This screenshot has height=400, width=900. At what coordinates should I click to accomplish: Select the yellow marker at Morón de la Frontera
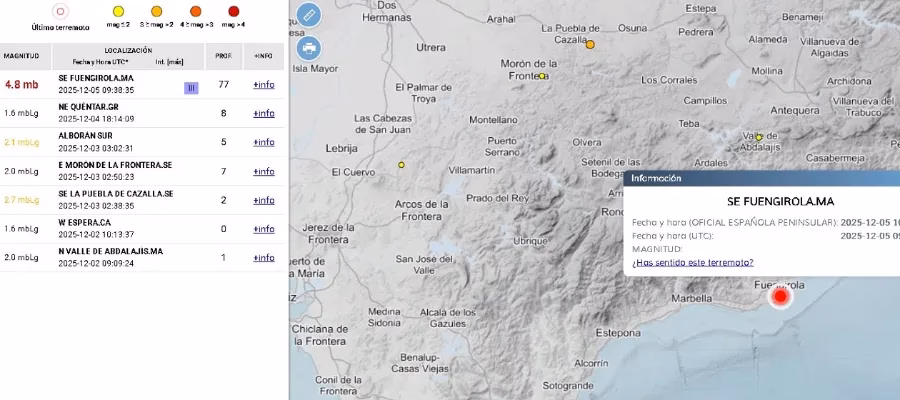pos(542,76)
